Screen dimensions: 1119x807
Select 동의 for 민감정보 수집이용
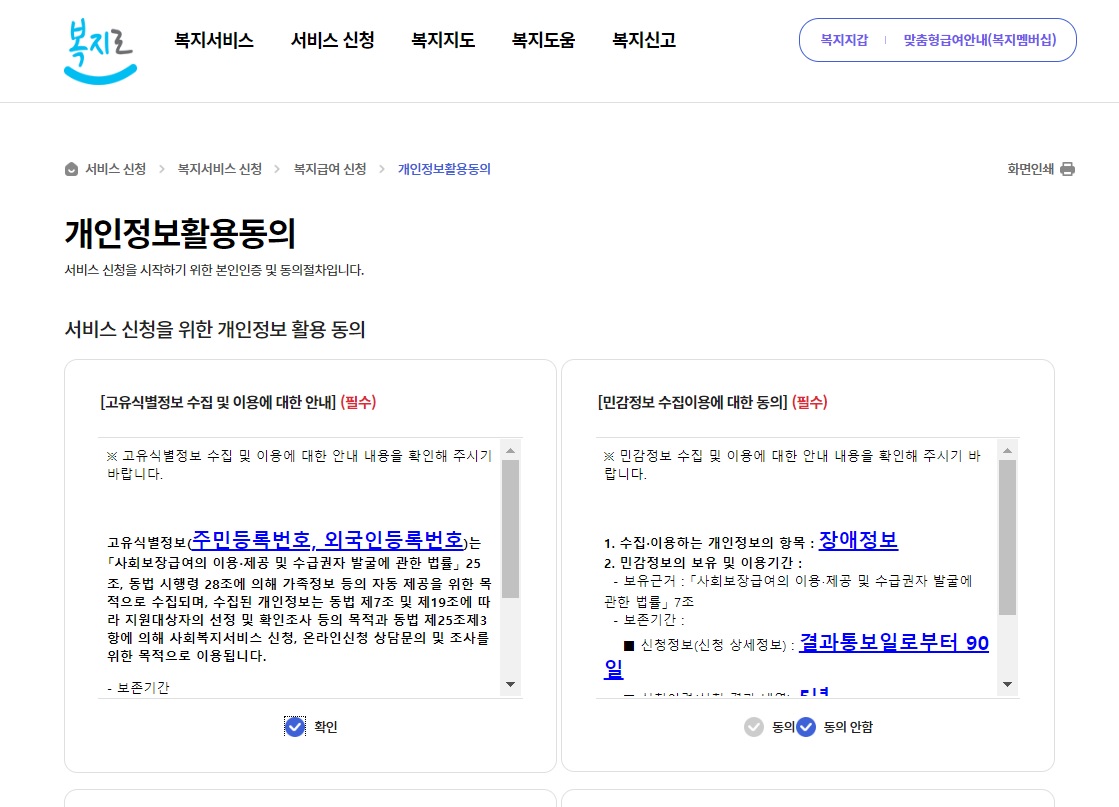tap(755, 727)
